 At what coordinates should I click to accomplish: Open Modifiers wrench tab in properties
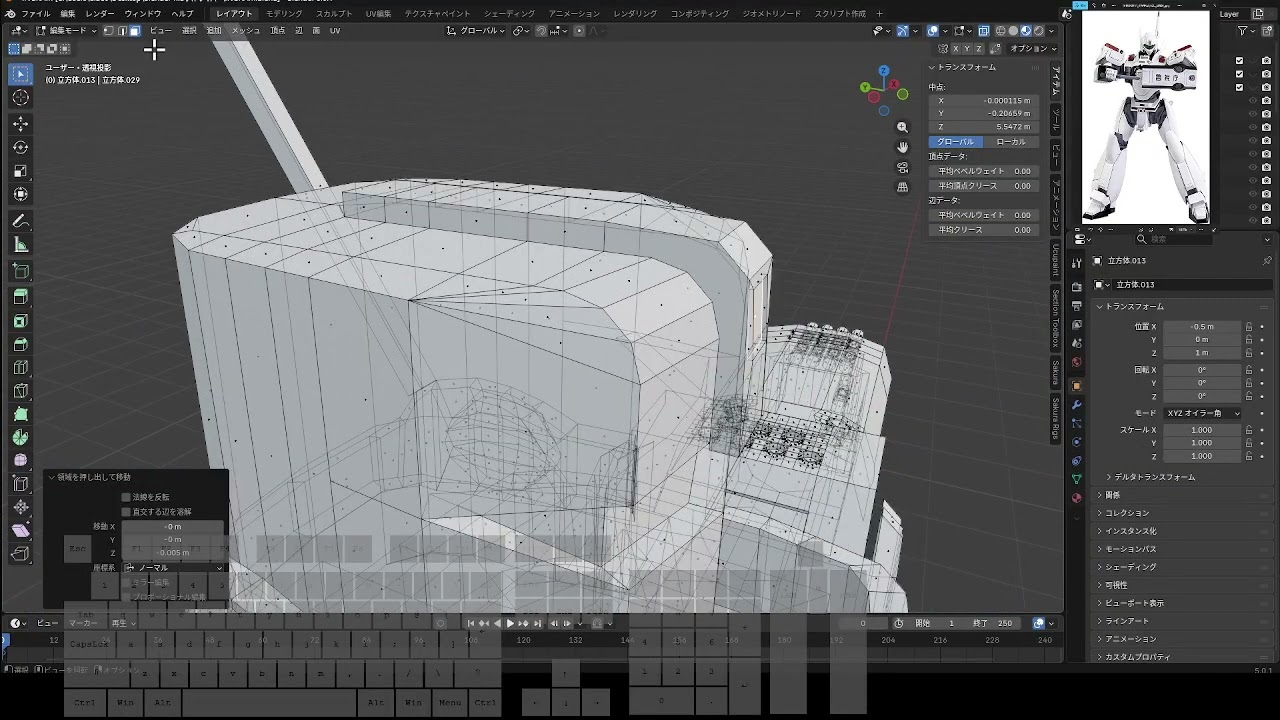pos(1076,404)
